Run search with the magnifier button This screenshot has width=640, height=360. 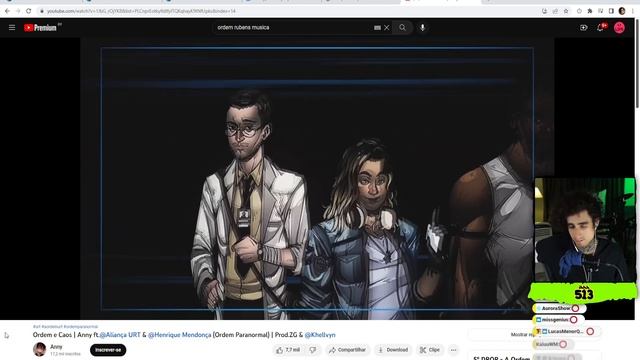(x=402, y=28)
